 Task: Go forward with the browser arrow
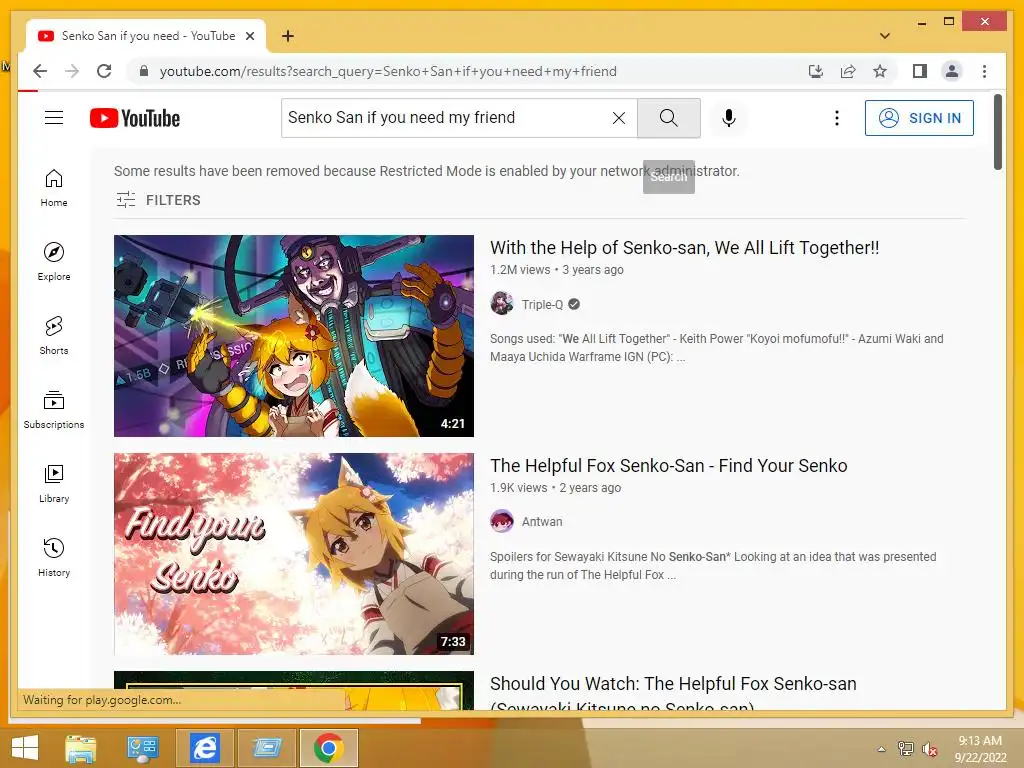click(x=72, y=71)
